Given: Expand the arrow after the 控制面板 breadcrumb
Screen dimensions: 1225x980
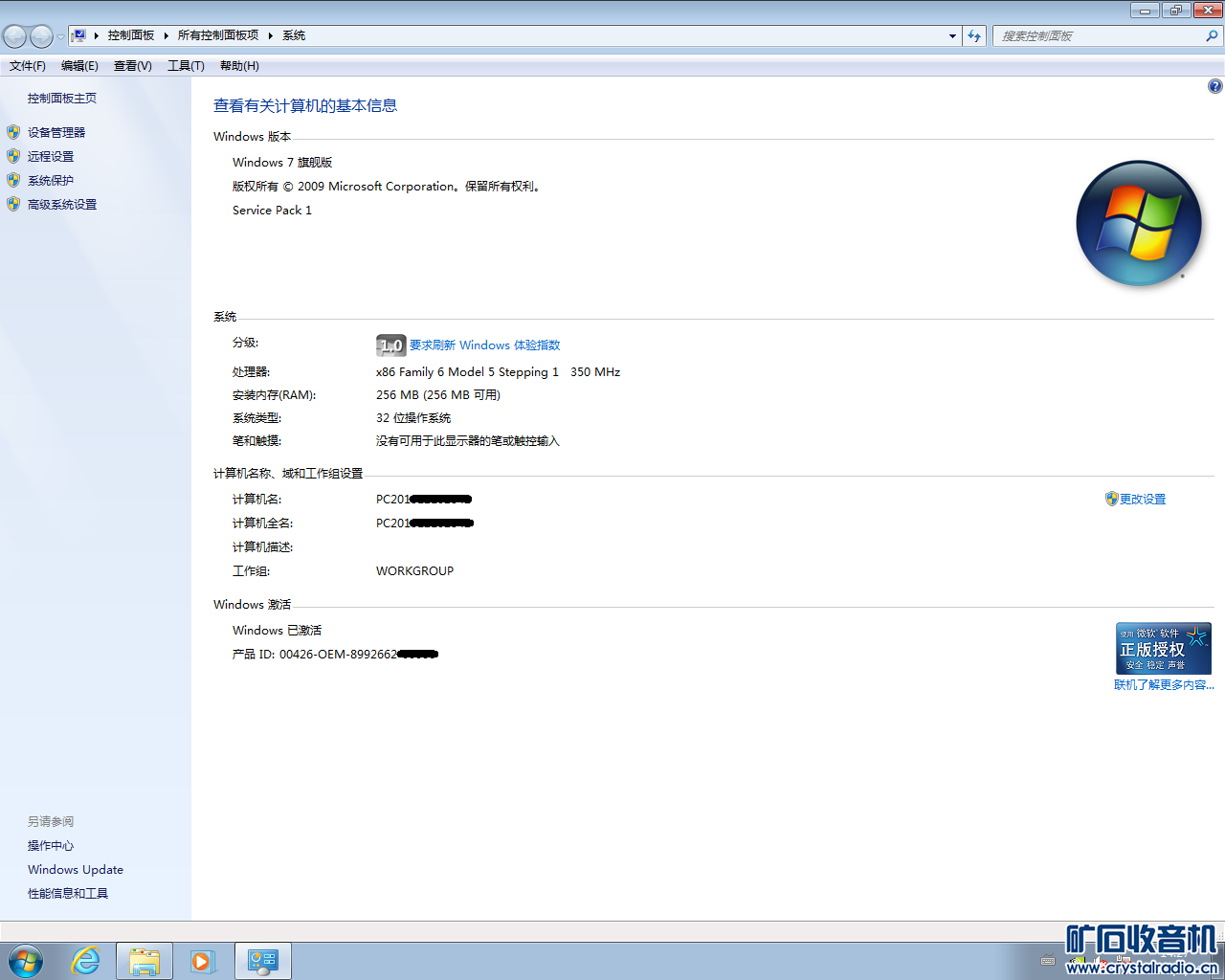Looking at the screenshot, I should (166, 35).
